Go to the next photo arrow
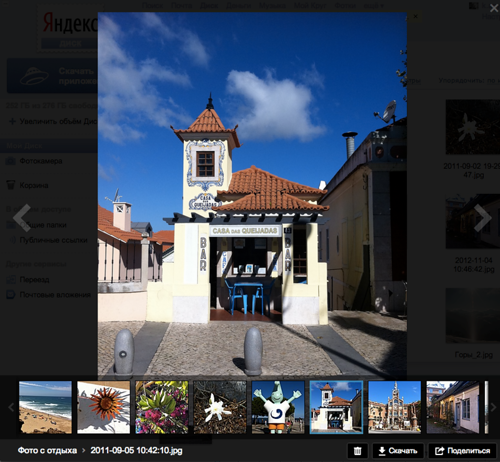 (482, 218)
